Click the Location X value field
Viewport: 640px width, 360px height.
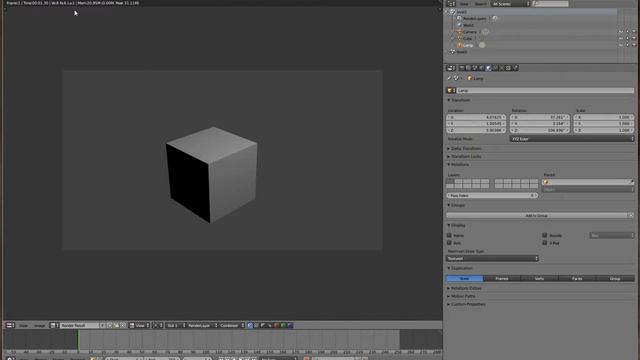point(476,117)
